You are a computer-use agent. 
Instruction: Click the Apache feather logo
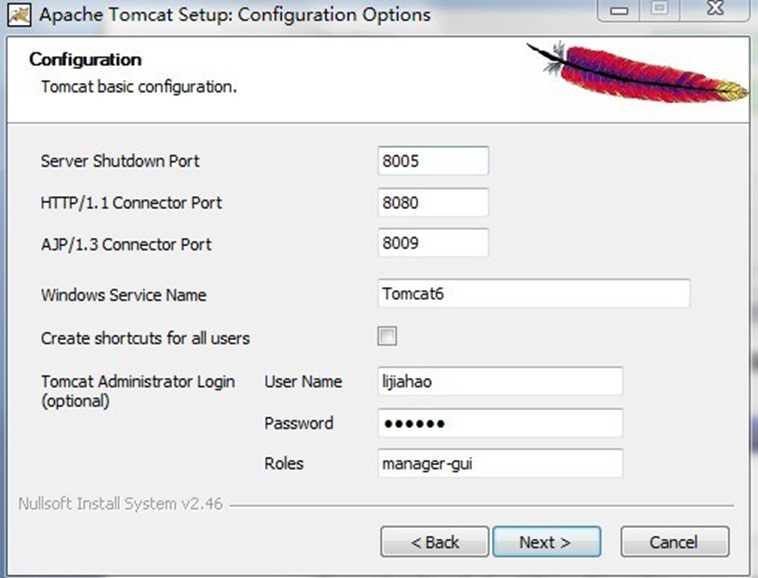point(637,72)
